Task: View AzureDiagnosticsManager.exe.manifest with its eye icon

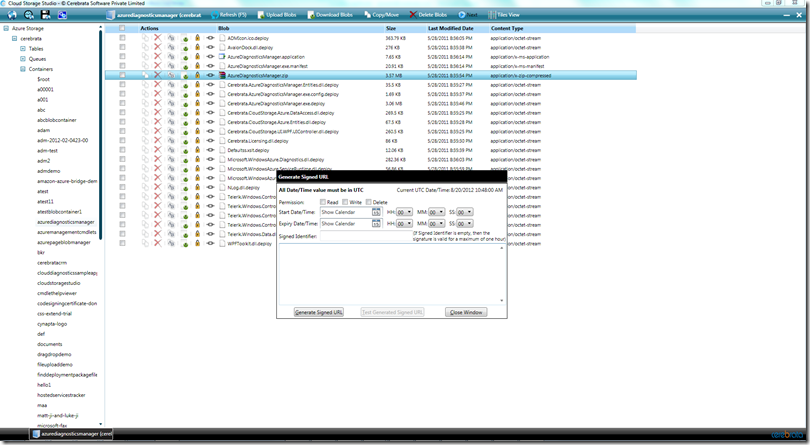Action: [210, 66]
